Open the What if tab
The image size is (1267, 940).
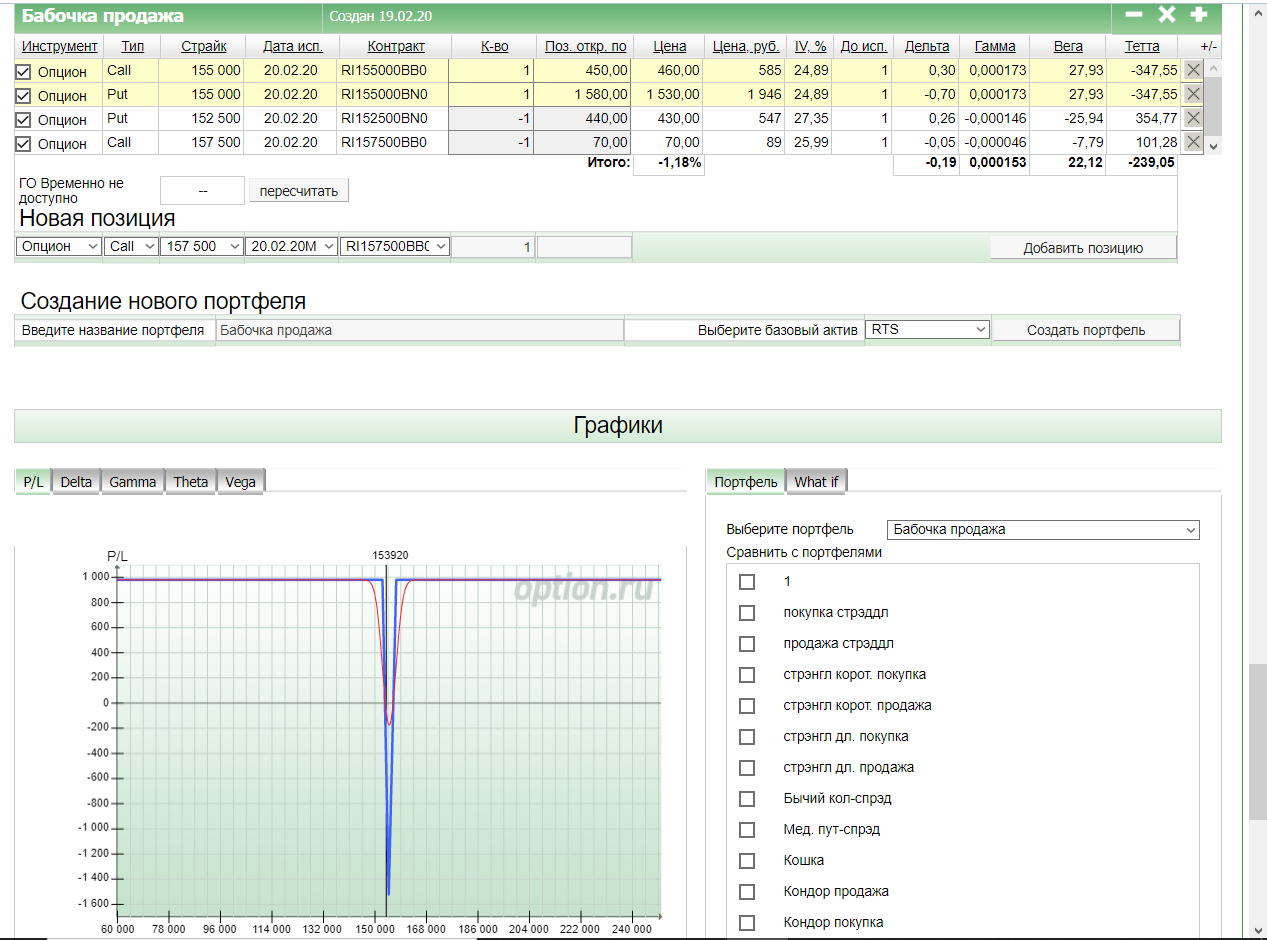pos(816,482)
